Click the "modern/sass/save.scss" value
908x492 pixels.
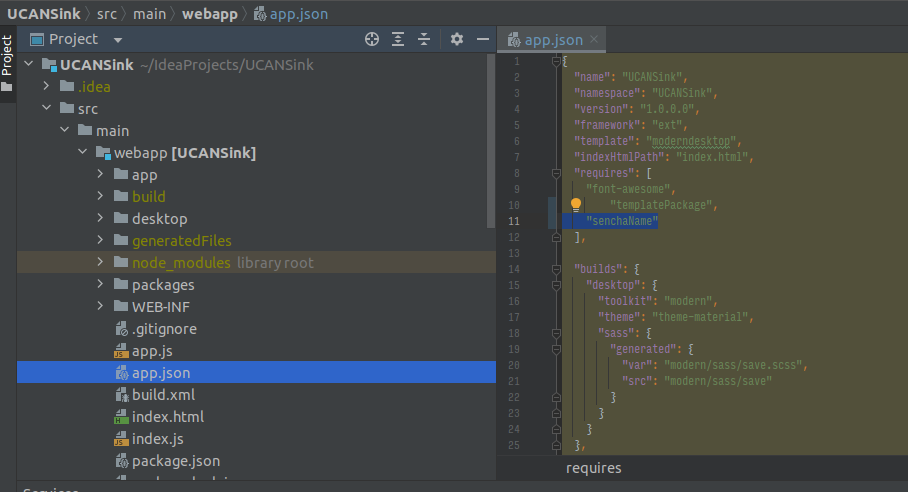(x=733, y=365)
